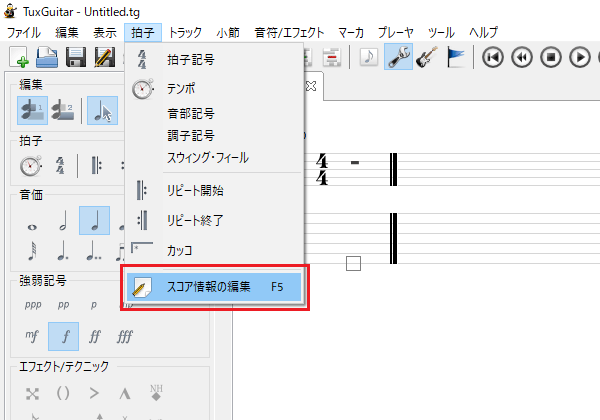The height and width of the screenshot is (420, 600).
Task: Click the Save As icon with pencil
Action: [x=104, y=57]
